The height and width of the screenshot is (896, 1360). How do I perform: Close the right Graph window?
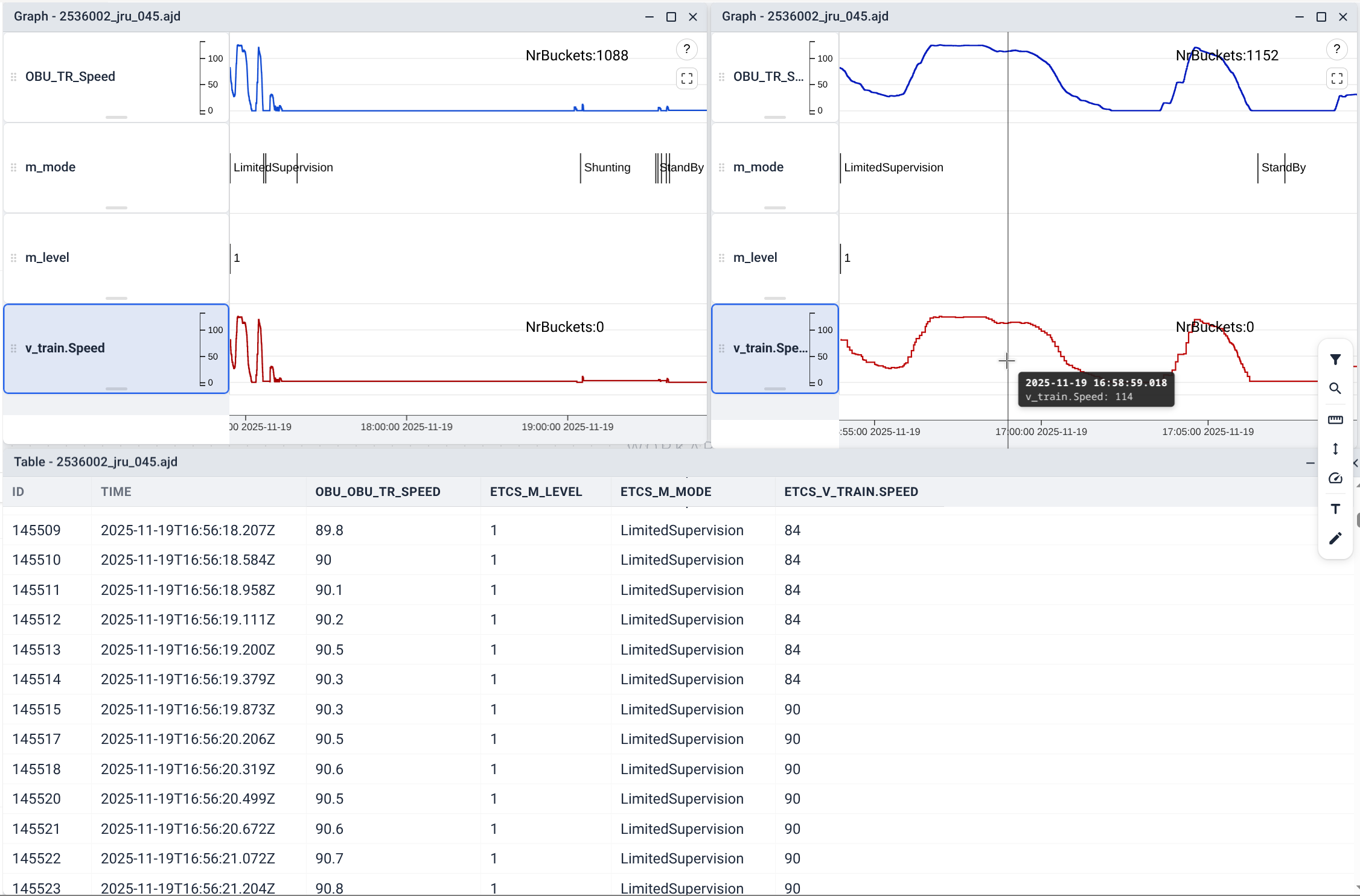1343,17
